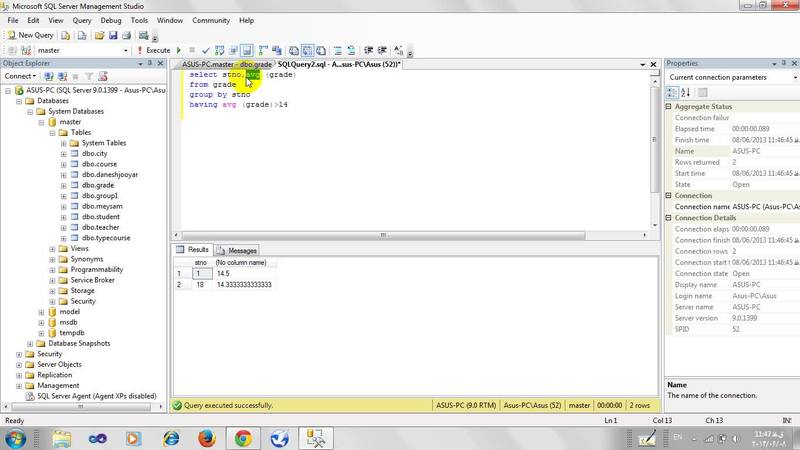Click the Debug green play arrow
The height and width of the screenshot is (450, 800).
[x=179, y=50]
